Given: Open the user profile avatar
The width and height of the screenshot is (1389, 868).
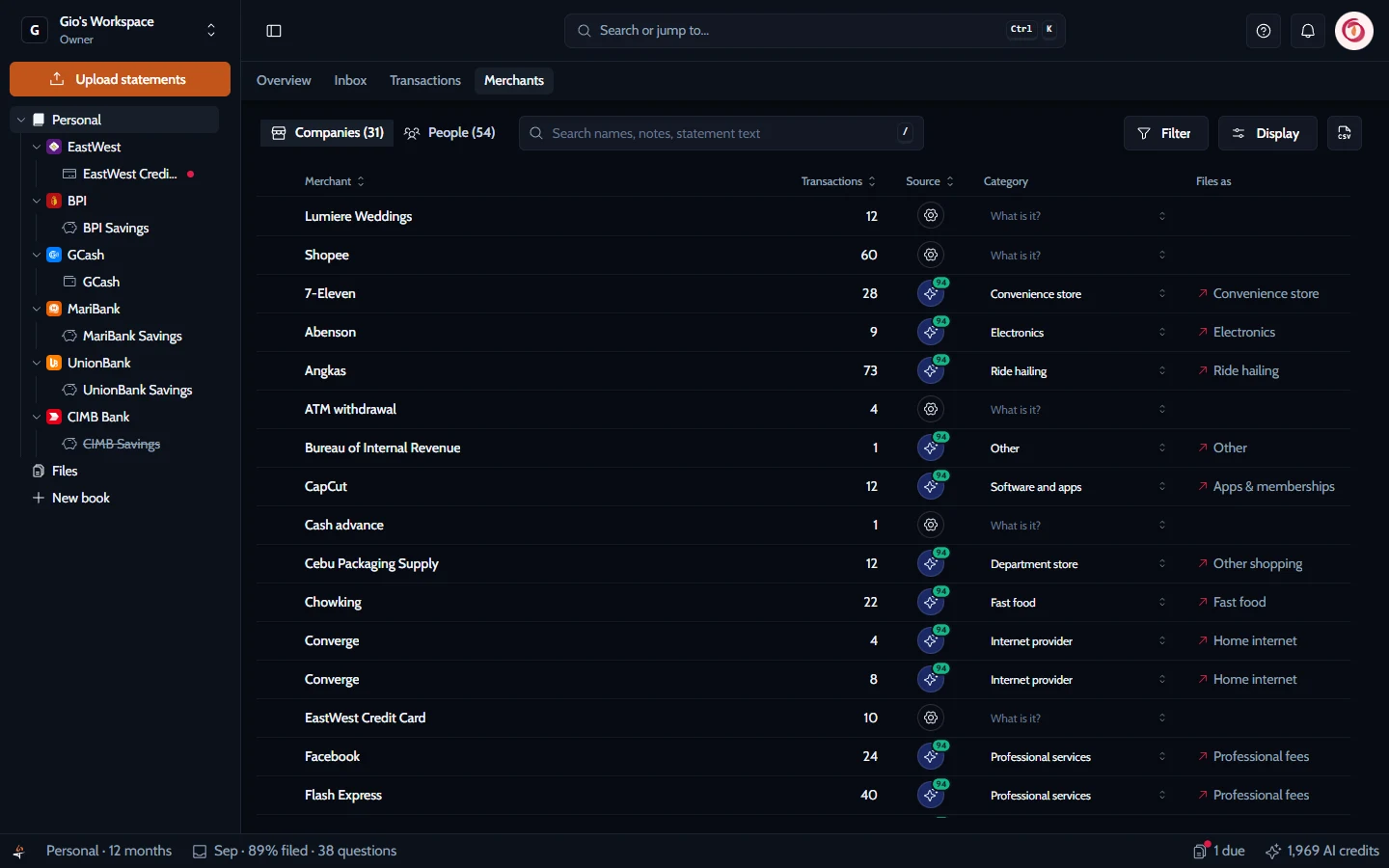Looking at the screenshot, I should pos(1354,31).
